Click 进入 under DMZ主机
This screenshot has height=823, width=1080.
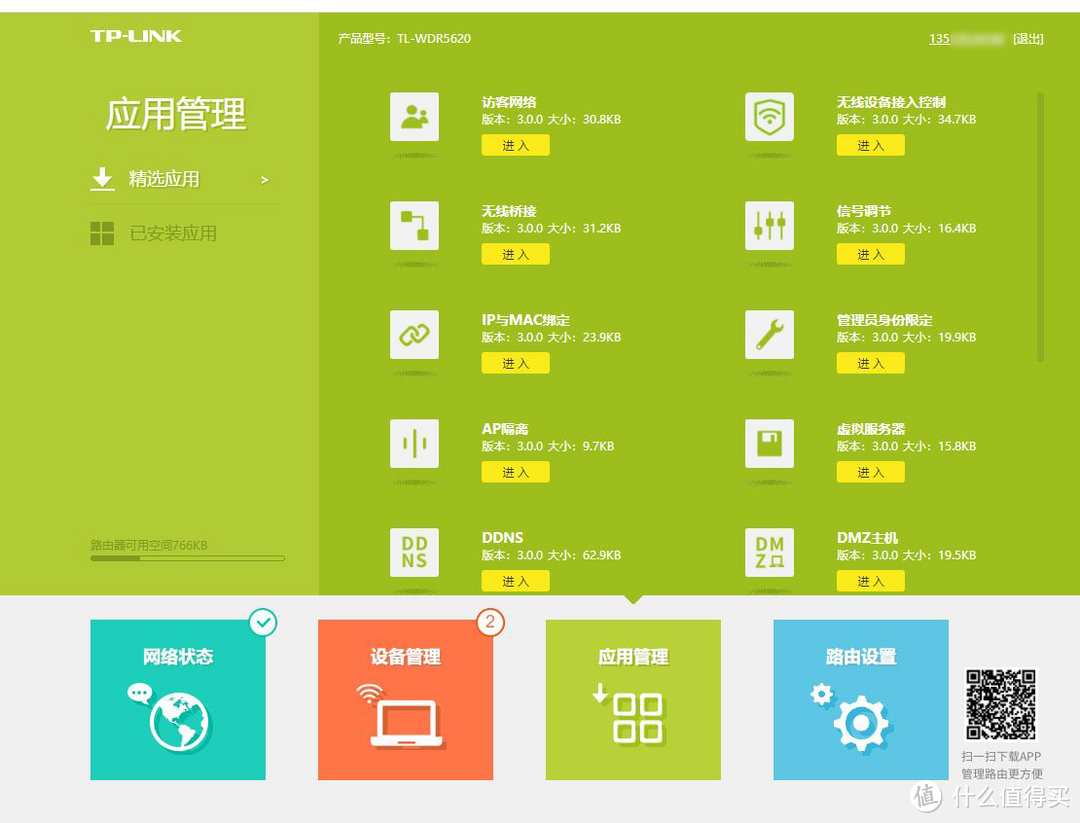870,580
